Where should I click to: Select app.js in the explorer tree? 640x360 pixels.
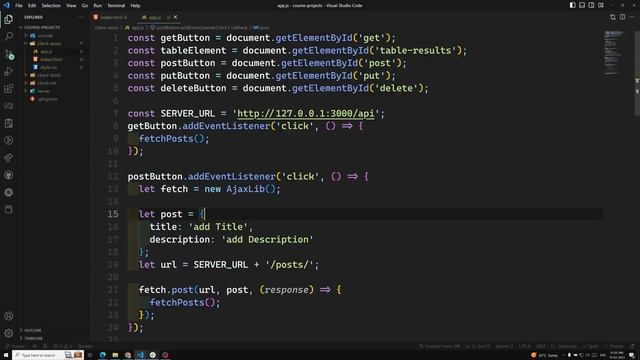(46, 51)
